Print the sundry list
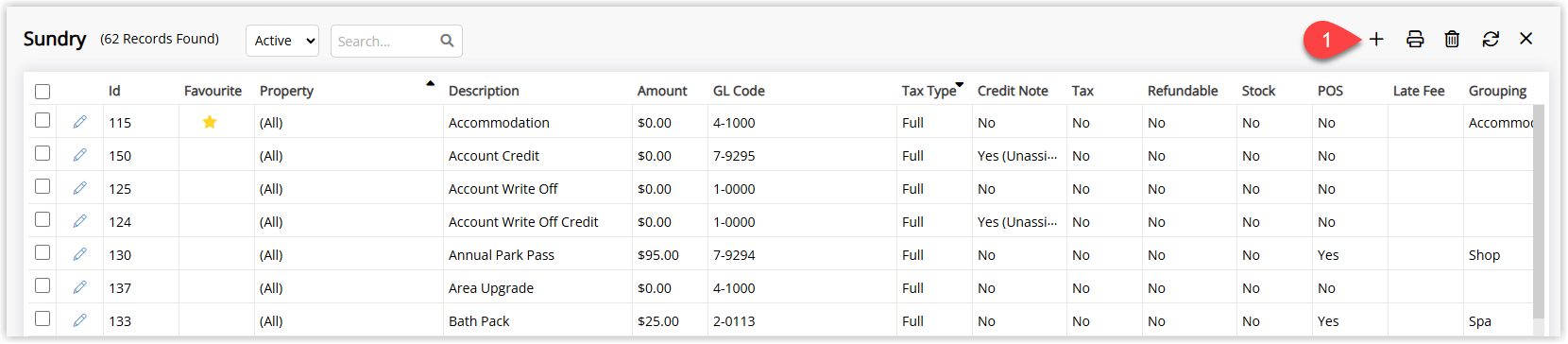This screenshot has width=1568, height=344. click(x=1415, y=39)
